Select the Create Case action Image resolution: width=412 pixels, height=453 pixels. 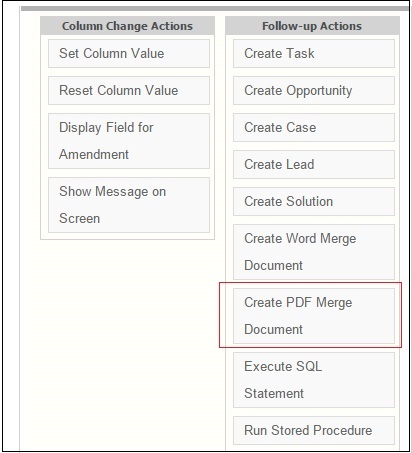pos(314,127)
